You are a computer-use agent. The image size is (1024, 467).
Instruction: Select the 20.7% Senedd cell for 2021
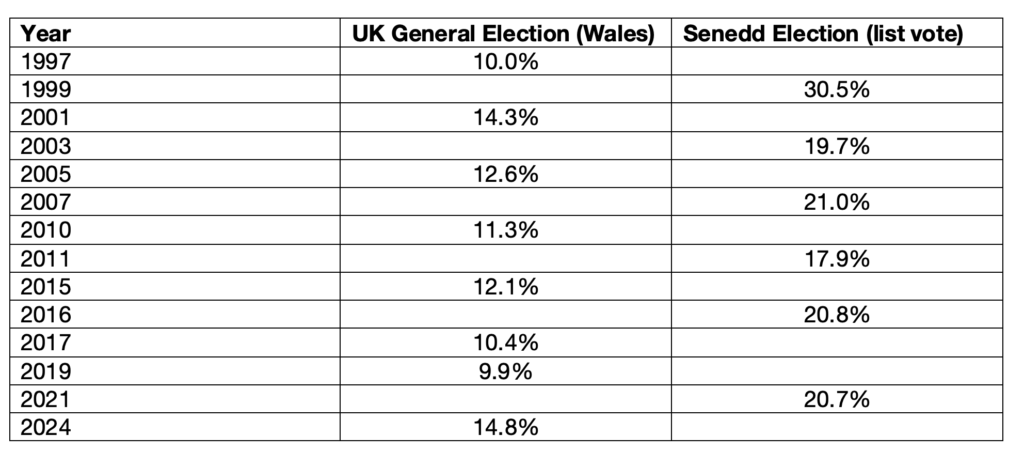pos(837,399)
